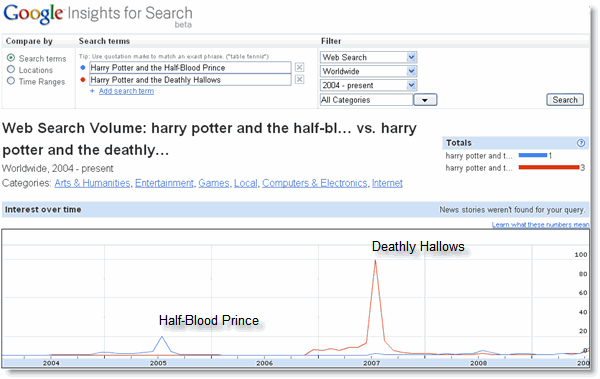Click the red totals bar
Image resolution: width=600 pixels, height=379 pixels.
[x=549, y=167]
